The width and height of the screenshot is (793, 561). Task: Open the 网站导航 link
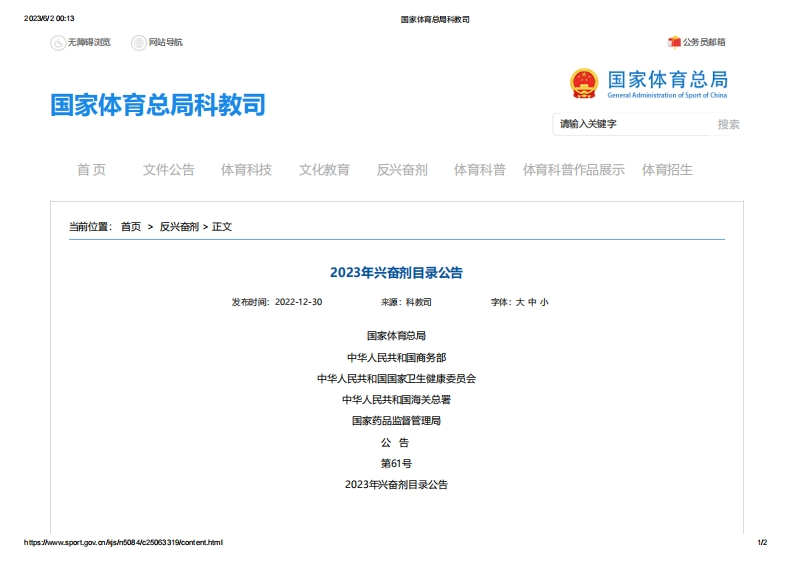165,42
